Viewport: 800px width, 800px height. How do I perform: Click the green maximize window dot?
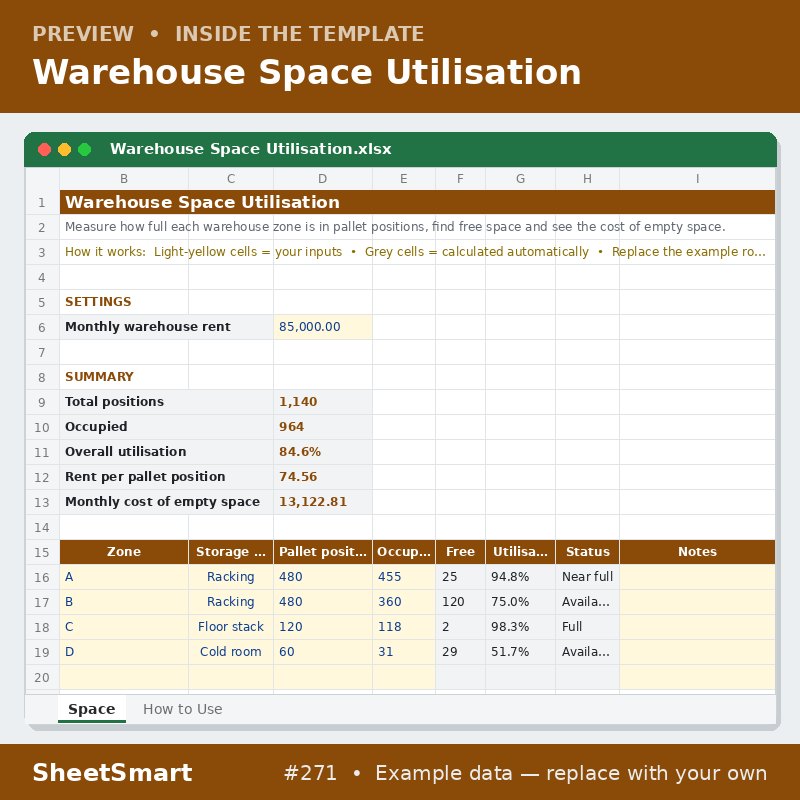[85, 149]
